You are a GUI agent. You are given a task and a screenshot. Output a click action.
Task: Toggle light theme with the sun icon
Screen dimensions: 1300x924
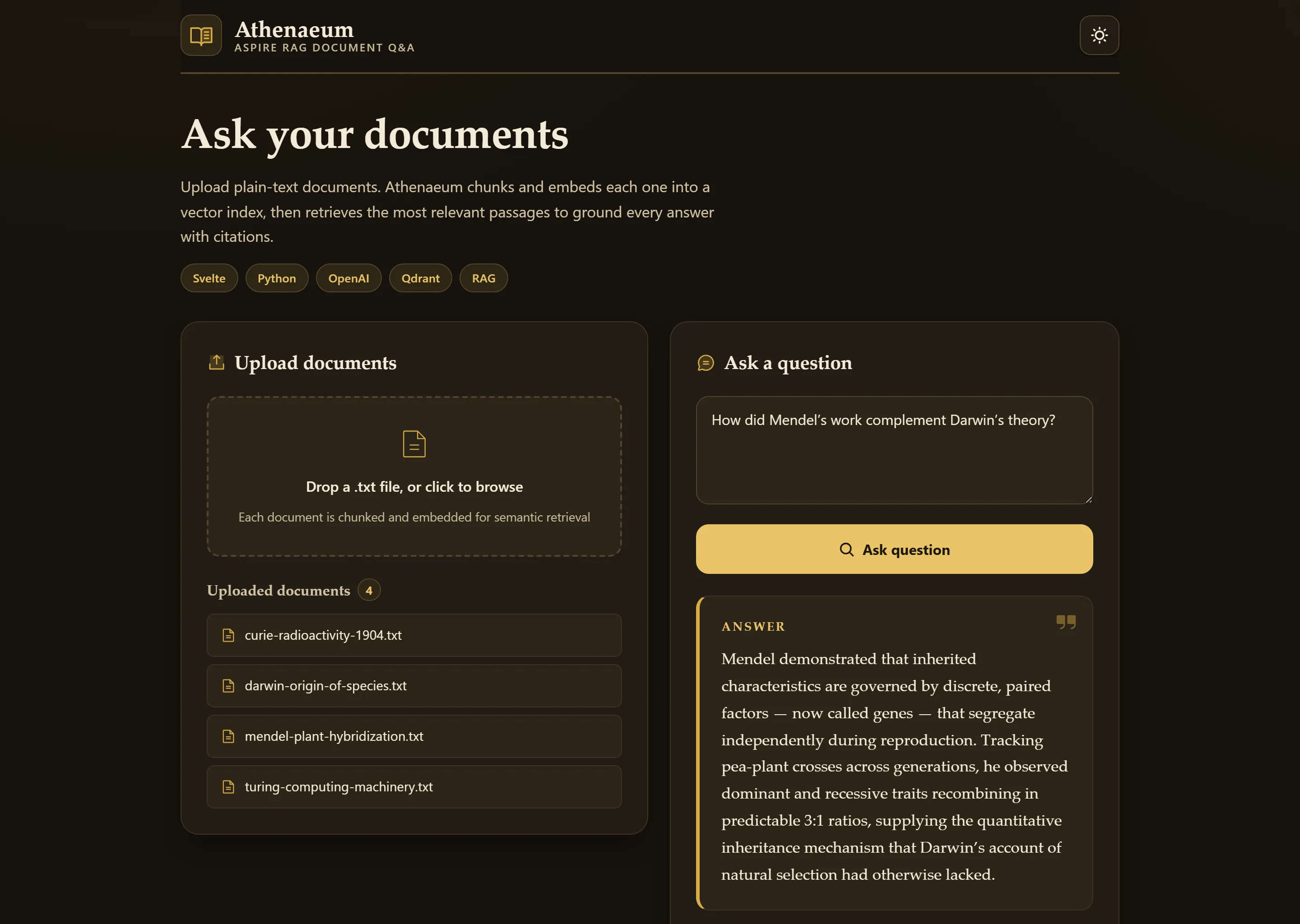coord(1099,35)
